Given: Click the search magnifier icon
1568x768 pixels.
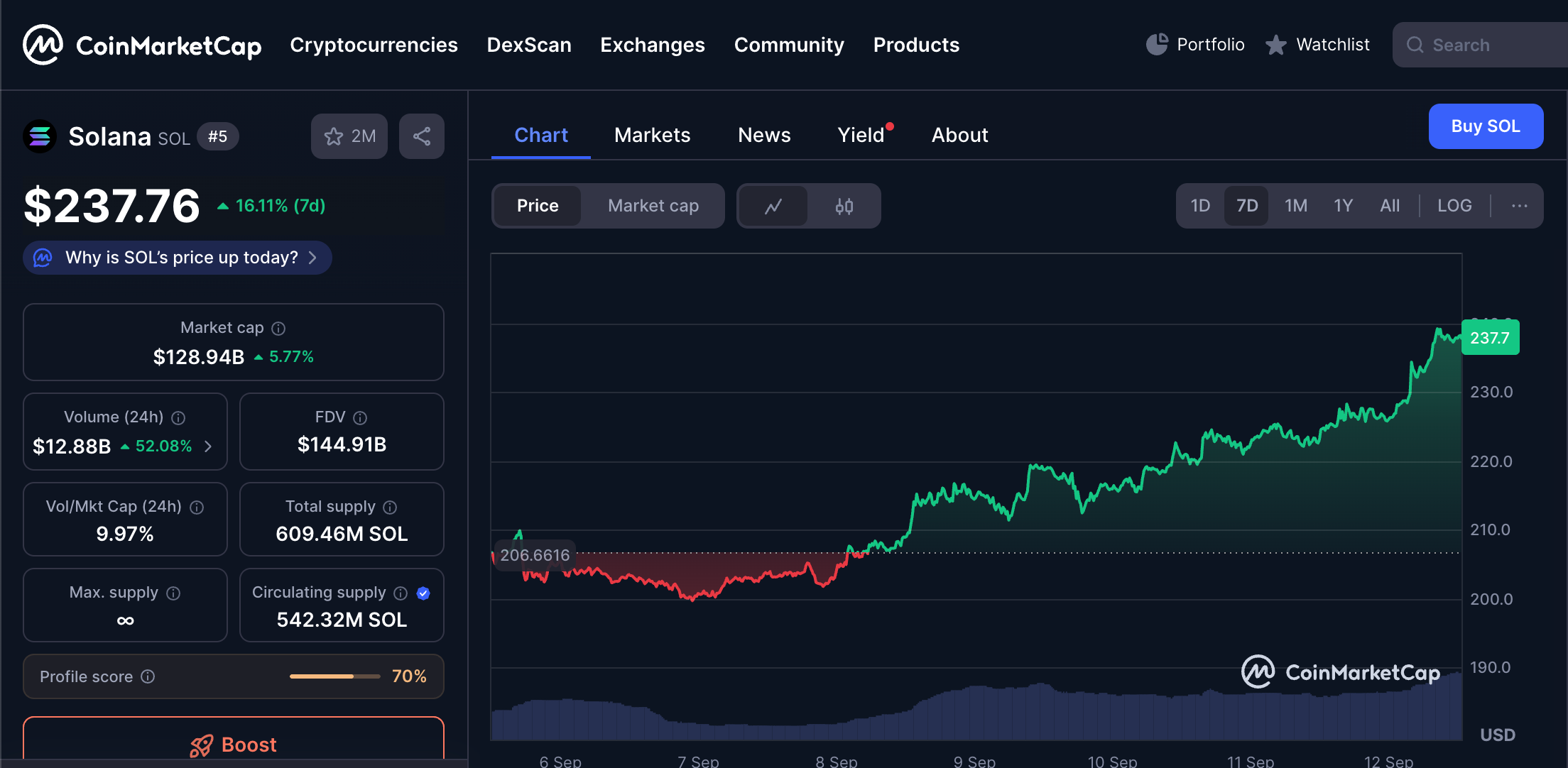Looking at the screenshot, I should tap(1415, 45).
